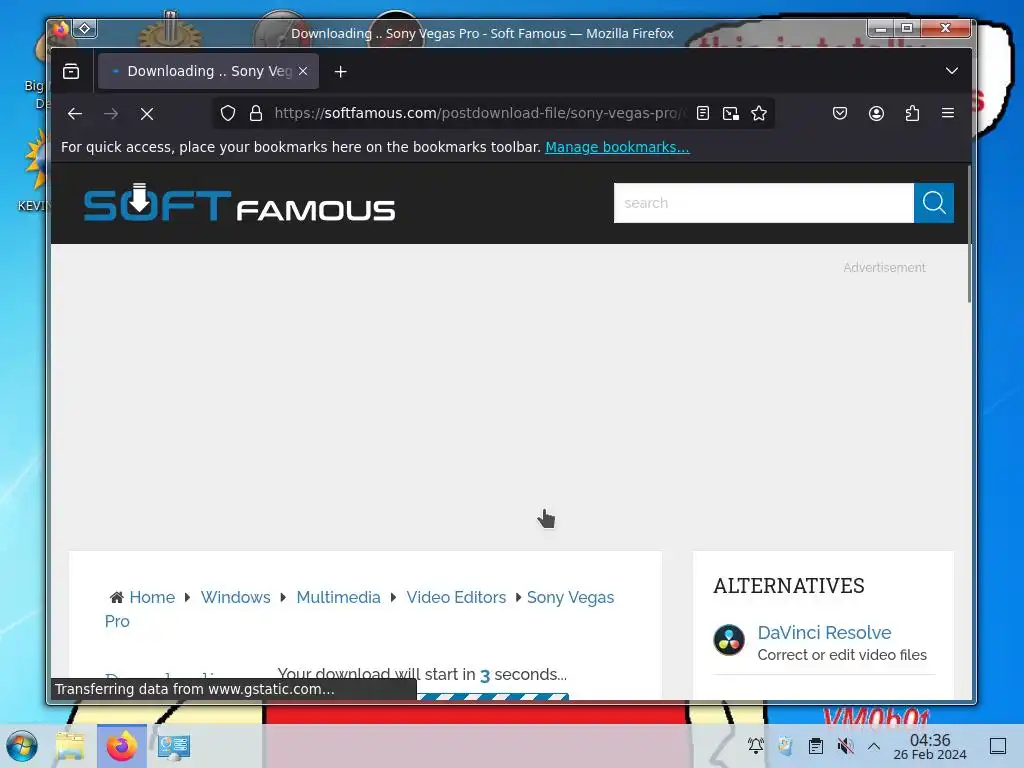Open the Firefox hamburger application menu

pyautogui.click(x=948, y=114)
